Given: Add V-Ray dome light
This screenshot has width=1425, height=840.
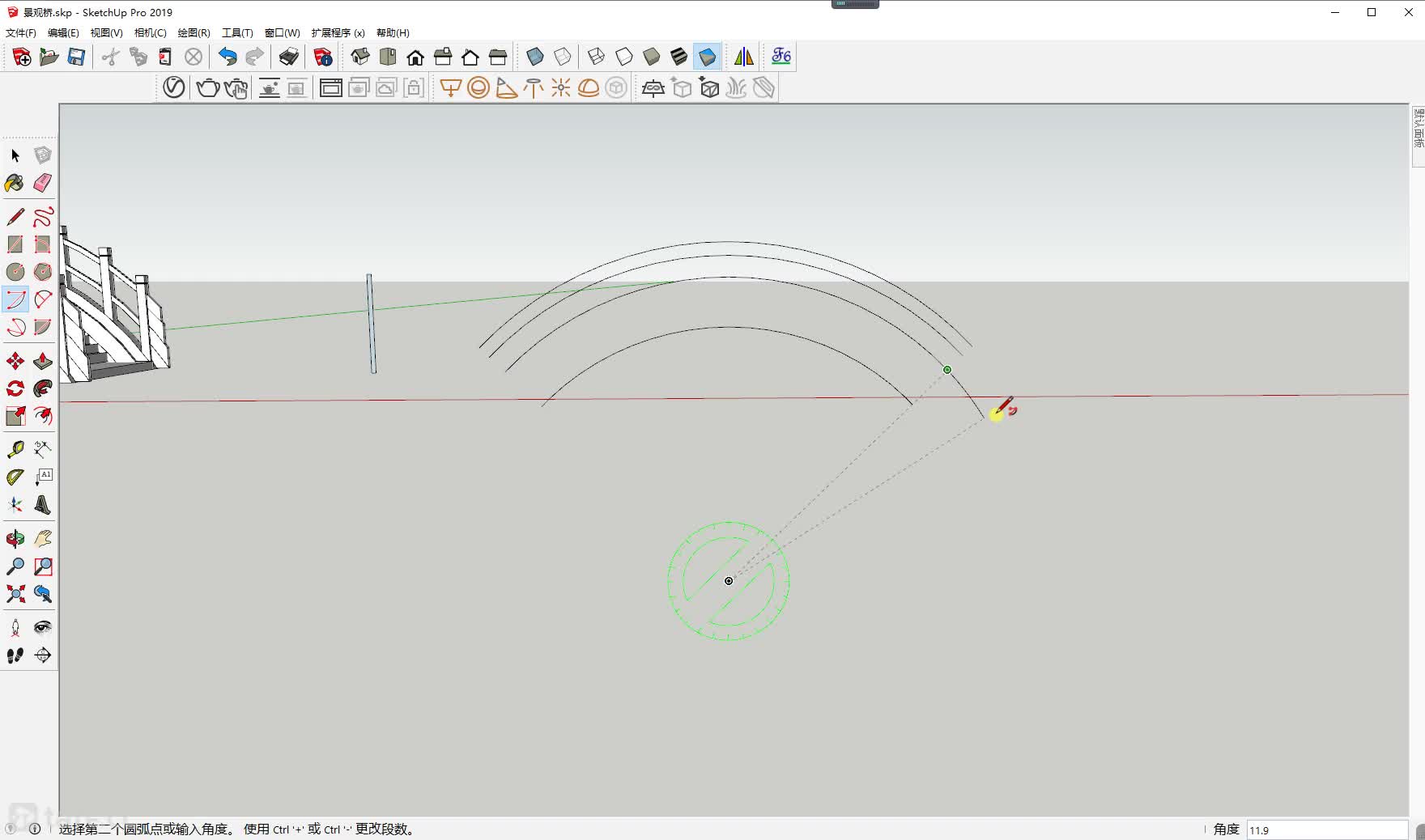Looking at the screenshot, I should 589,87.
